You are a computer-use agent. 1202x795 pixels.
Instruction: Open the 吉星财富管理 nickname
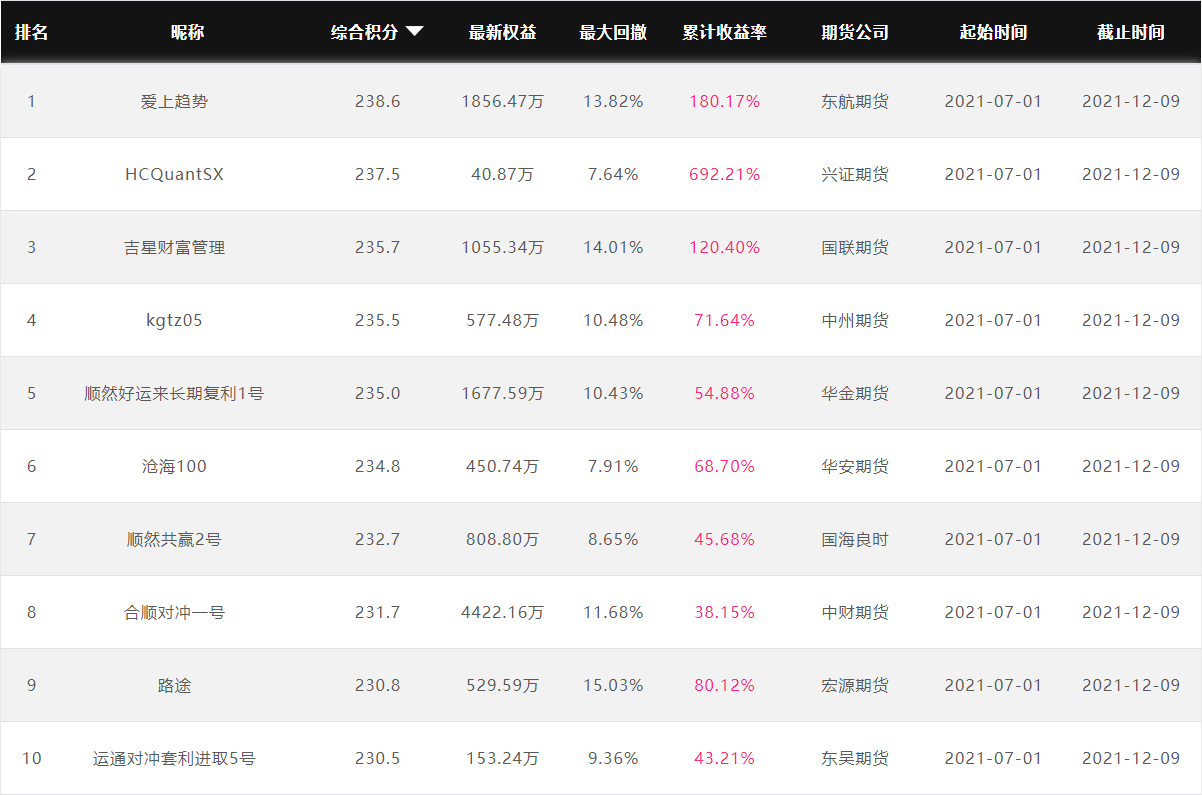(x=175, y=247)
